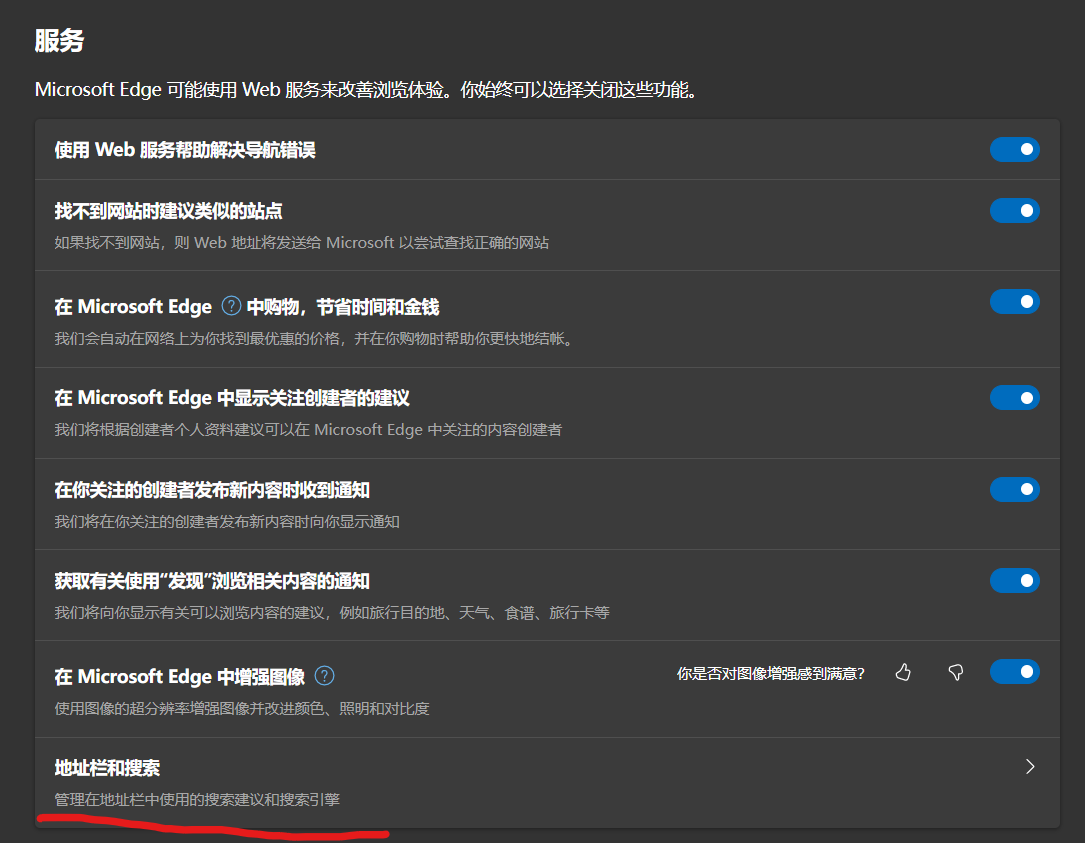Give thumbs down for image enhancement feedback
The height and width of the screenshot is (843, 1085).
click(x=955, y=673)
